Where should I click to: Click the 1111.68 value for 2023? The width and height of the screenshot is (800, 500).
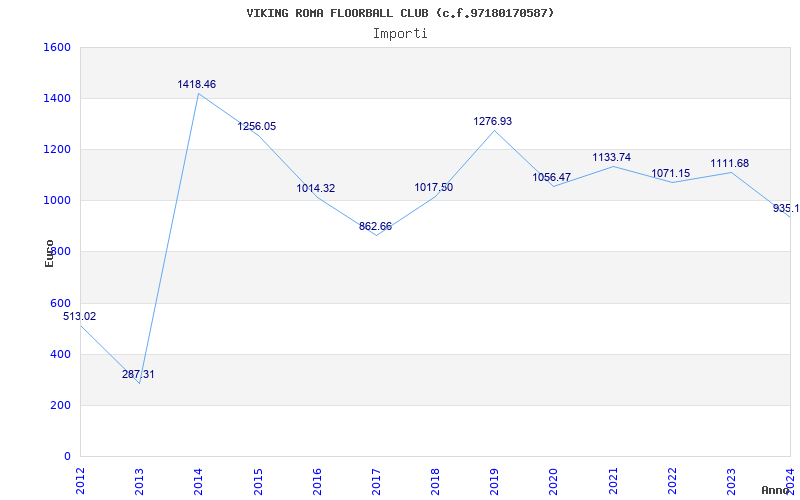pos(729,163)
